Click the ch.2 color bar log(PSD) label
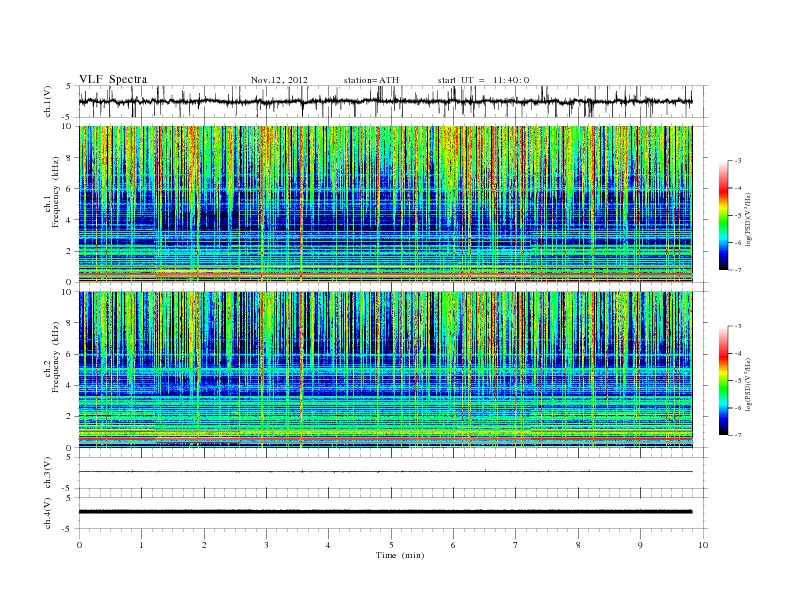This screenshot has width=792, height=612. (748, 384)
